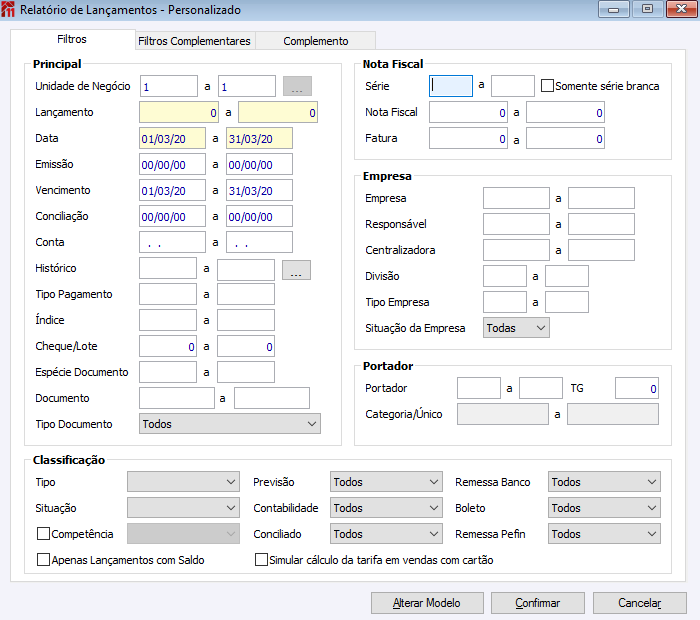Viewport: 700px width, 620px height.
Task: Click the first Divisão field
Action: pyautogui.click(x=505, y=276)
